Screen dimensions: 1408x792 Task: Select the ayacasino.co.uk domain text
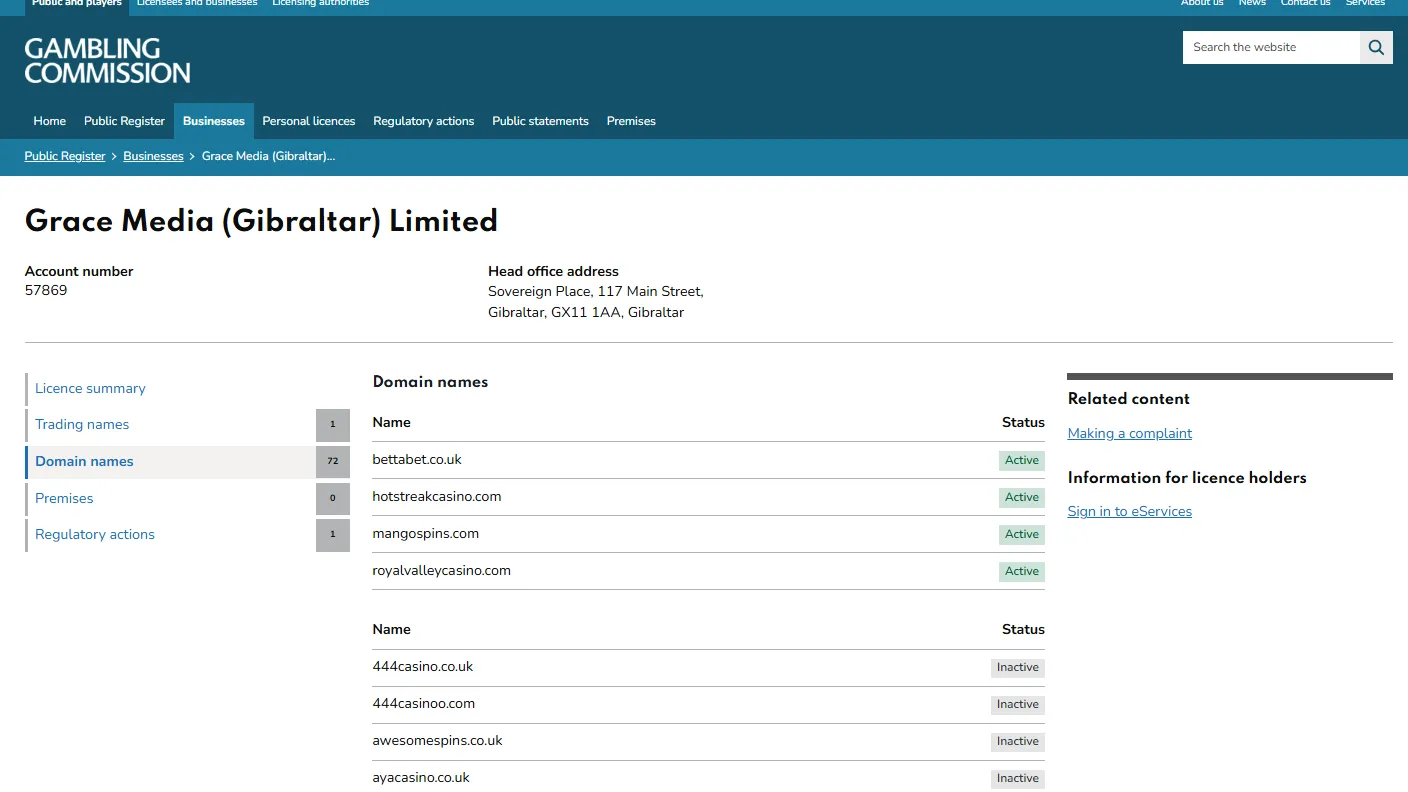[x=421, y=778]
